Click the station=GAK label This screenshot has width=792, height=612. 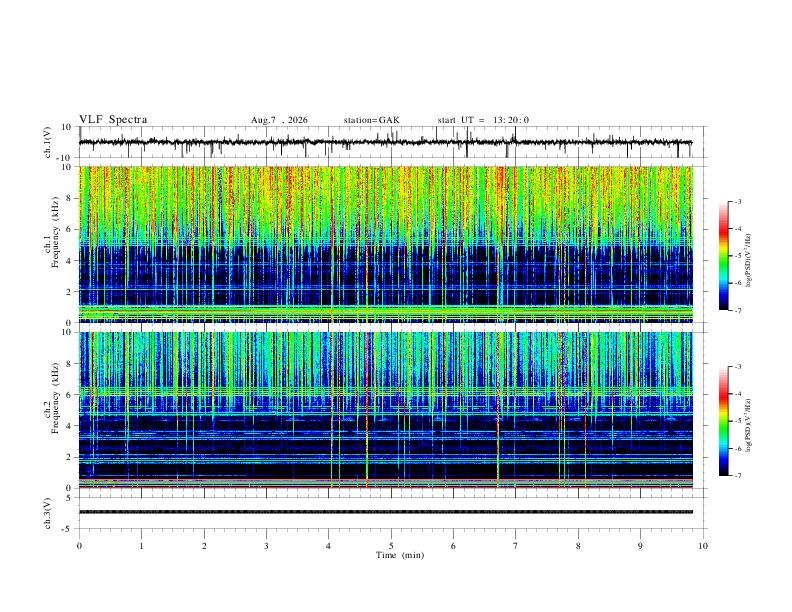coord(371,120)
